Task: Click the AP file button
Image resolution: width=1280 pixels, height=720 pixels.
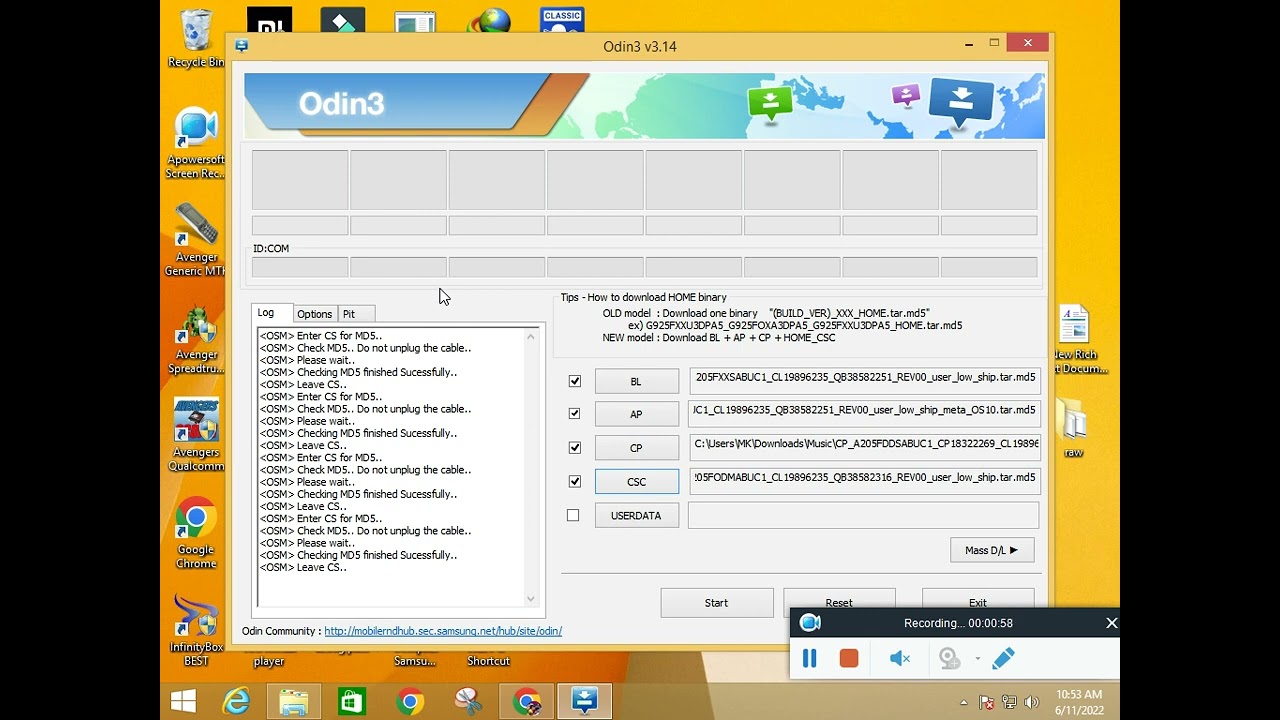Action: (636, 414)
